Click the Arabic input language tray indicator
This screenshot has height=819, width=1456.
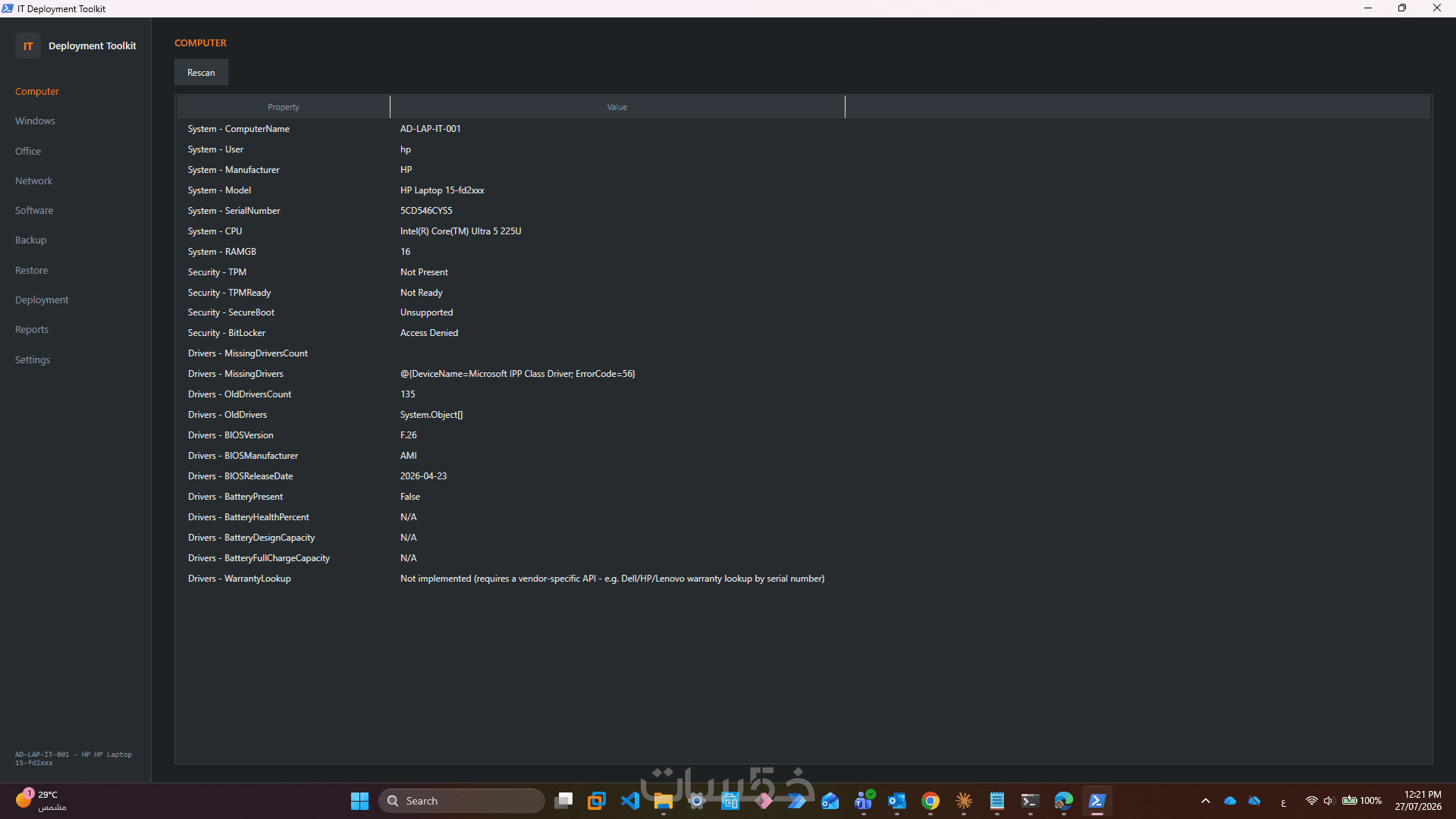[1283, 802]
